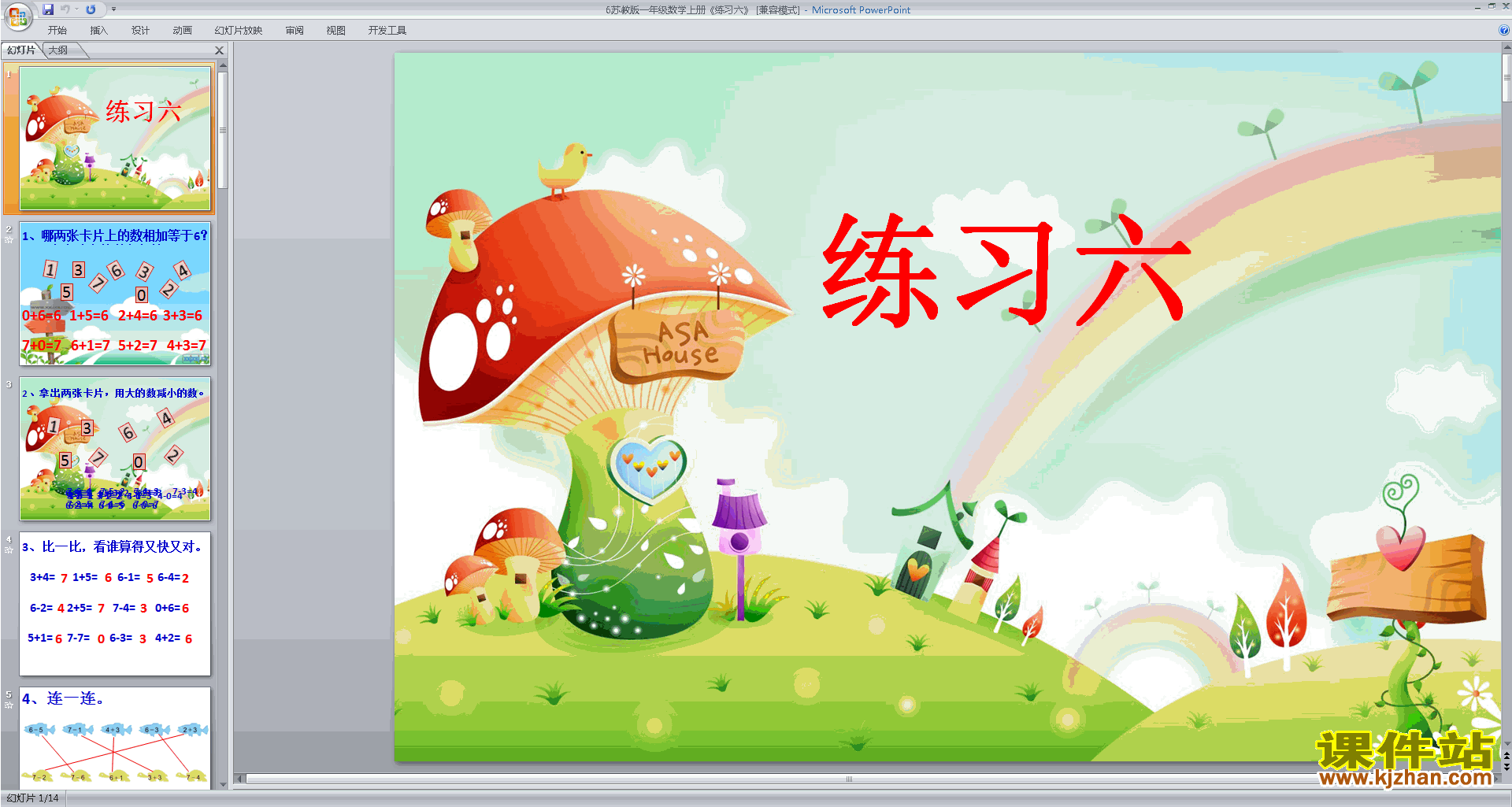The height and width of the screenshot is (807, 1512).
Task: Open the 视图 ribbon tab
Action: 336,31
